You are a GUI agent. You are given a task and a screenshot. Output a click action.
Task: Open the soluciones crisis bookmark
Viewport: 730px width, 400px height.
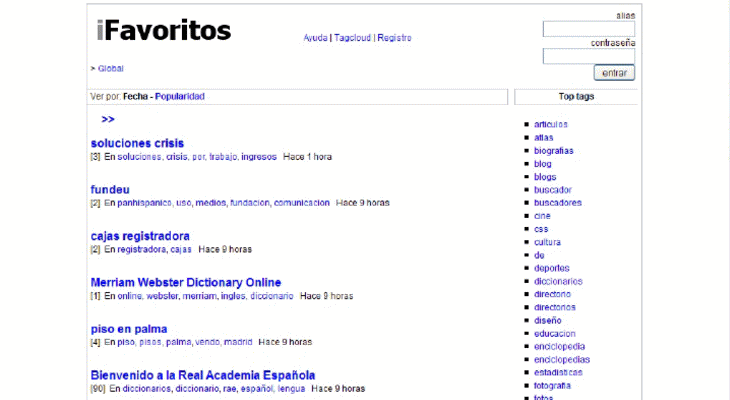(137, 143)
